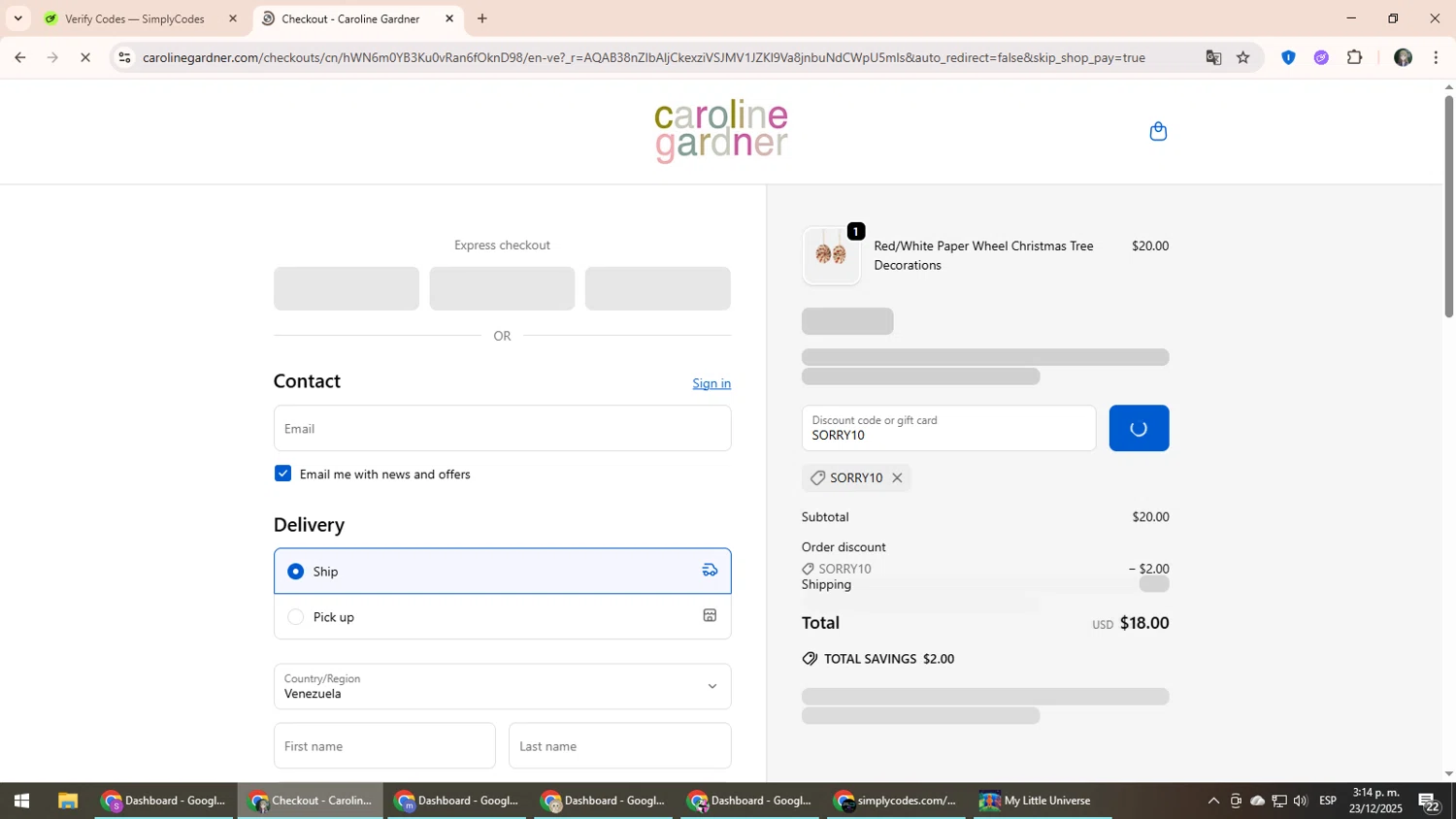Click the ESP language indicator
The image size is (1456, 819).
pos(1328,801)
